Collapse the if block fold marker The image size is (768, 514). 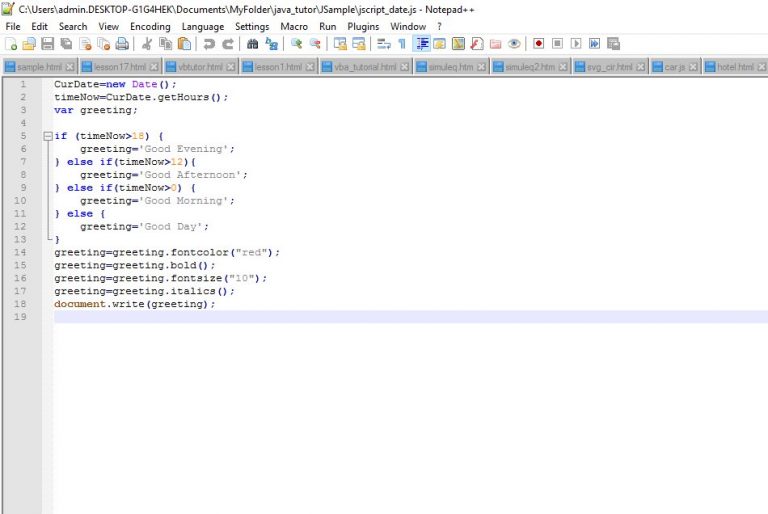(48, 136)
